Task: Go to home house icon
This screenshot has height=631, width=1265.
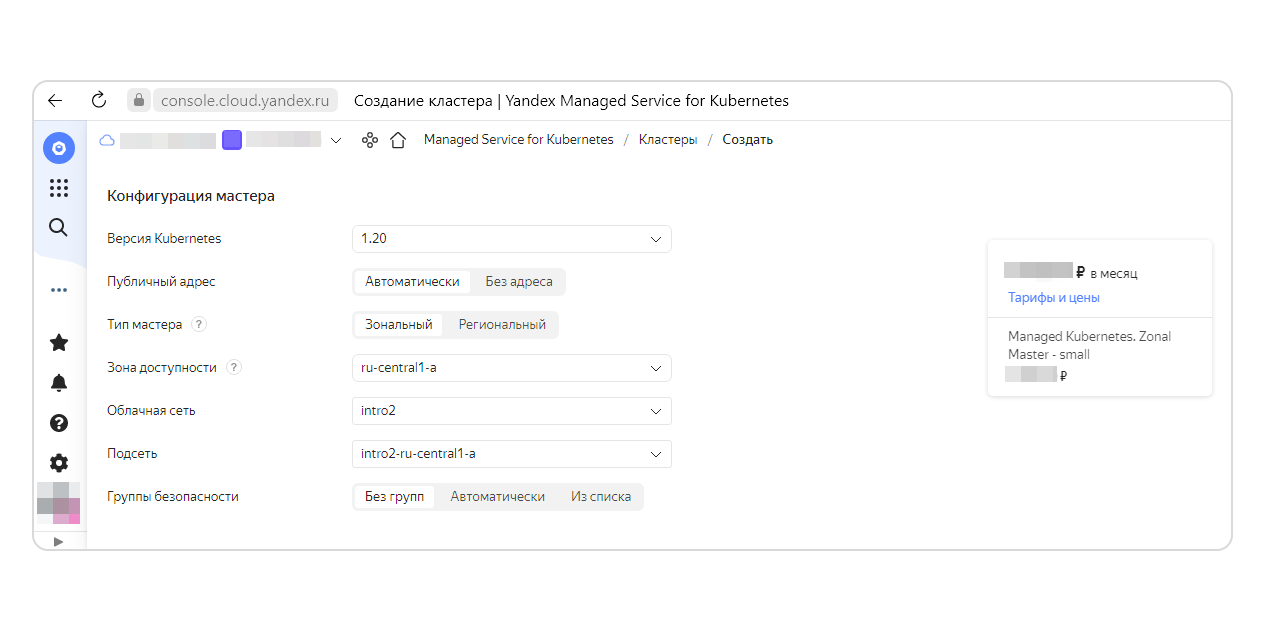Action: pyautogui.click(x=398, y=140)
